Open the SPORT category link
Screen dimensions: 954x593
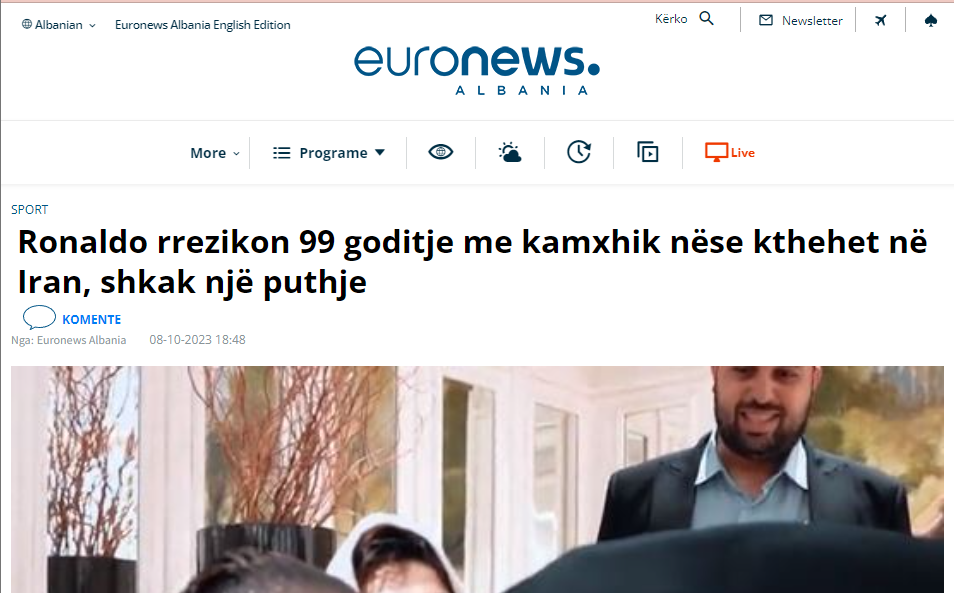(29, 210)
